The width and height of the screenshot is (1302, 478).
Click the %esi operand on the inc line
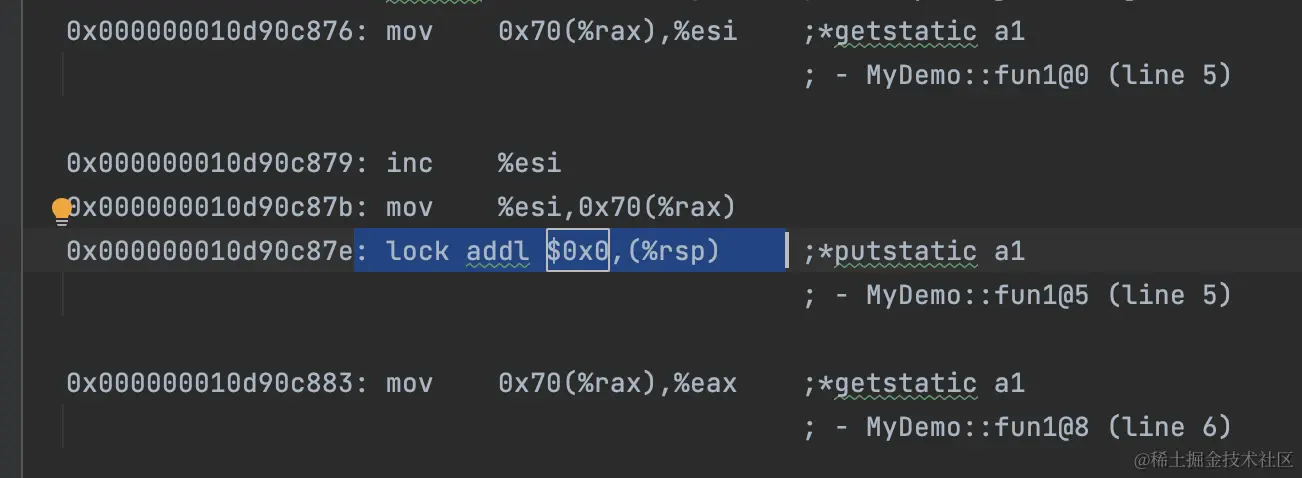pyautogui.click(x=530, y=163)
